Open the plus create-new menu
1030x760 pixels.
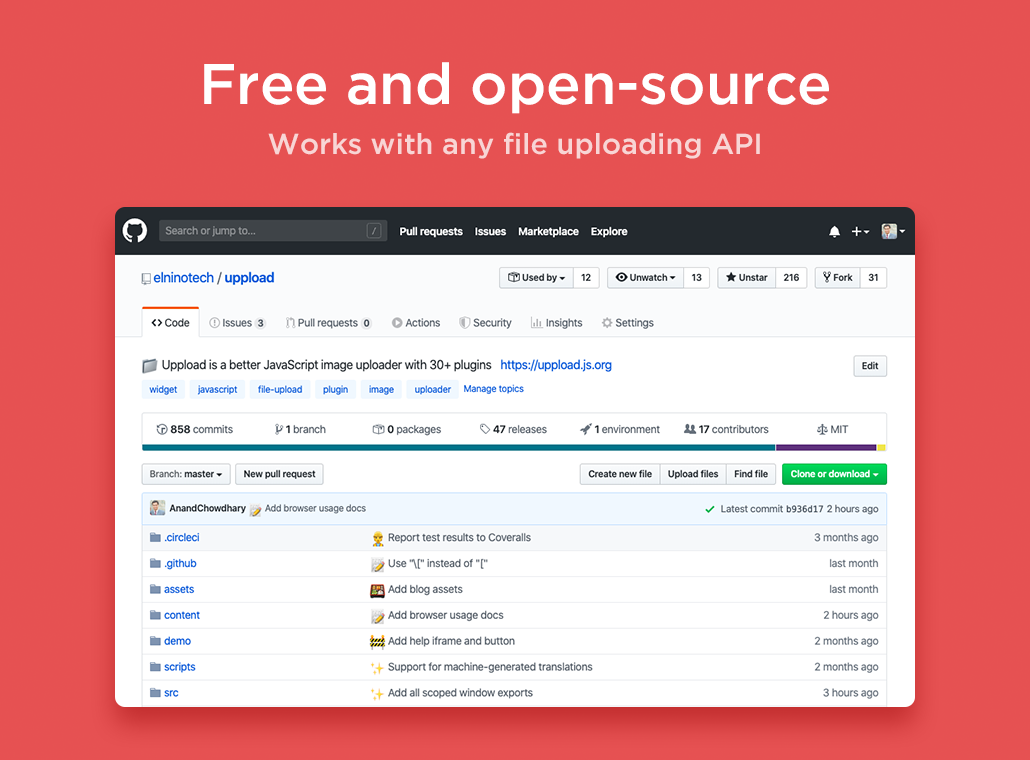coord(860,231)
